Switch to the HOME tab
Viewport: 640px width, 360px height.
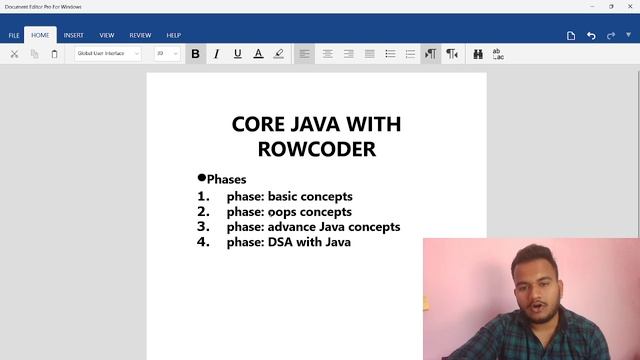pyautogui.click(x=40, y=35)
